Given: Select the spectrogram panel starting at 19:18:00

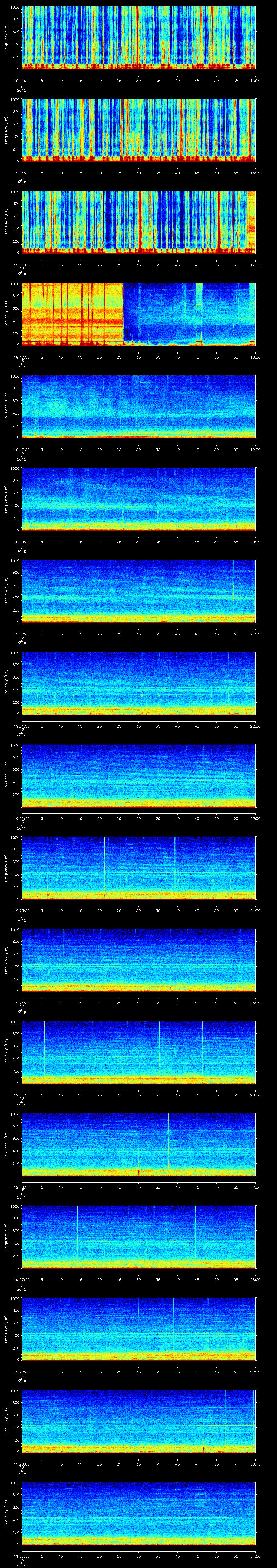Looking at the screenshot, I should point(139,407).
